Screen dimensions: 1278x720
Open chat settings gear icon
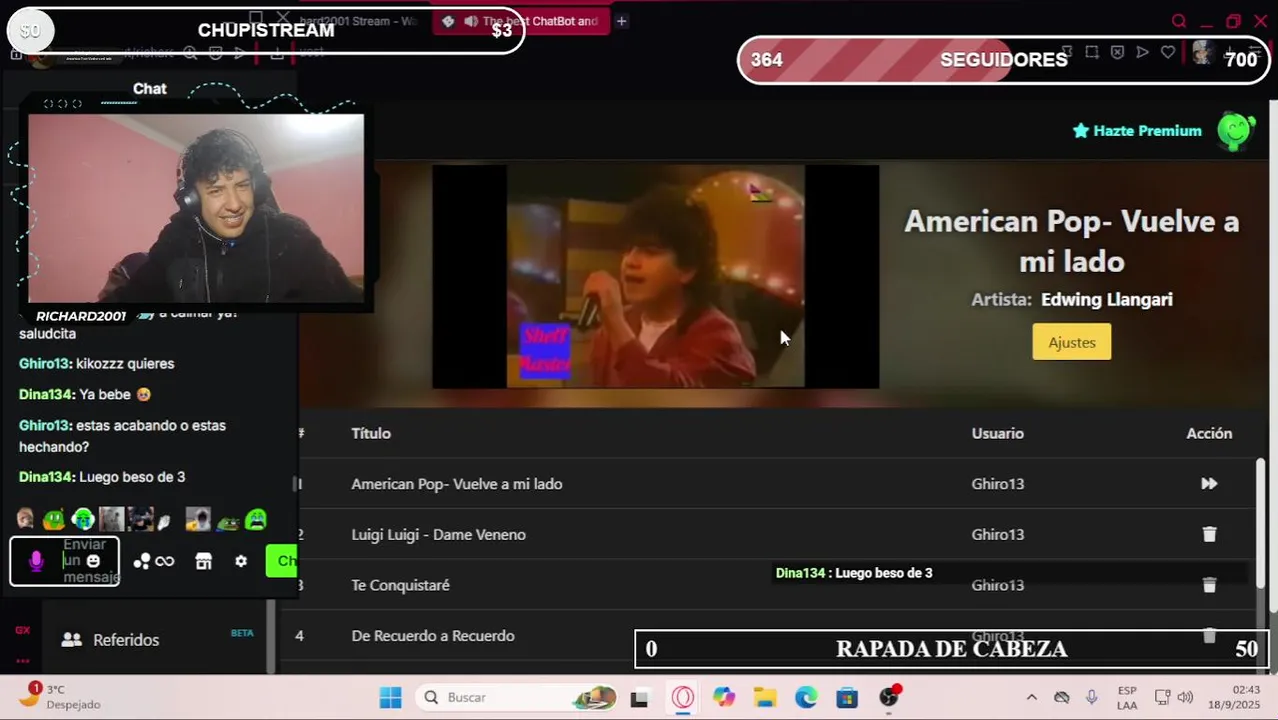pos(241,562)
